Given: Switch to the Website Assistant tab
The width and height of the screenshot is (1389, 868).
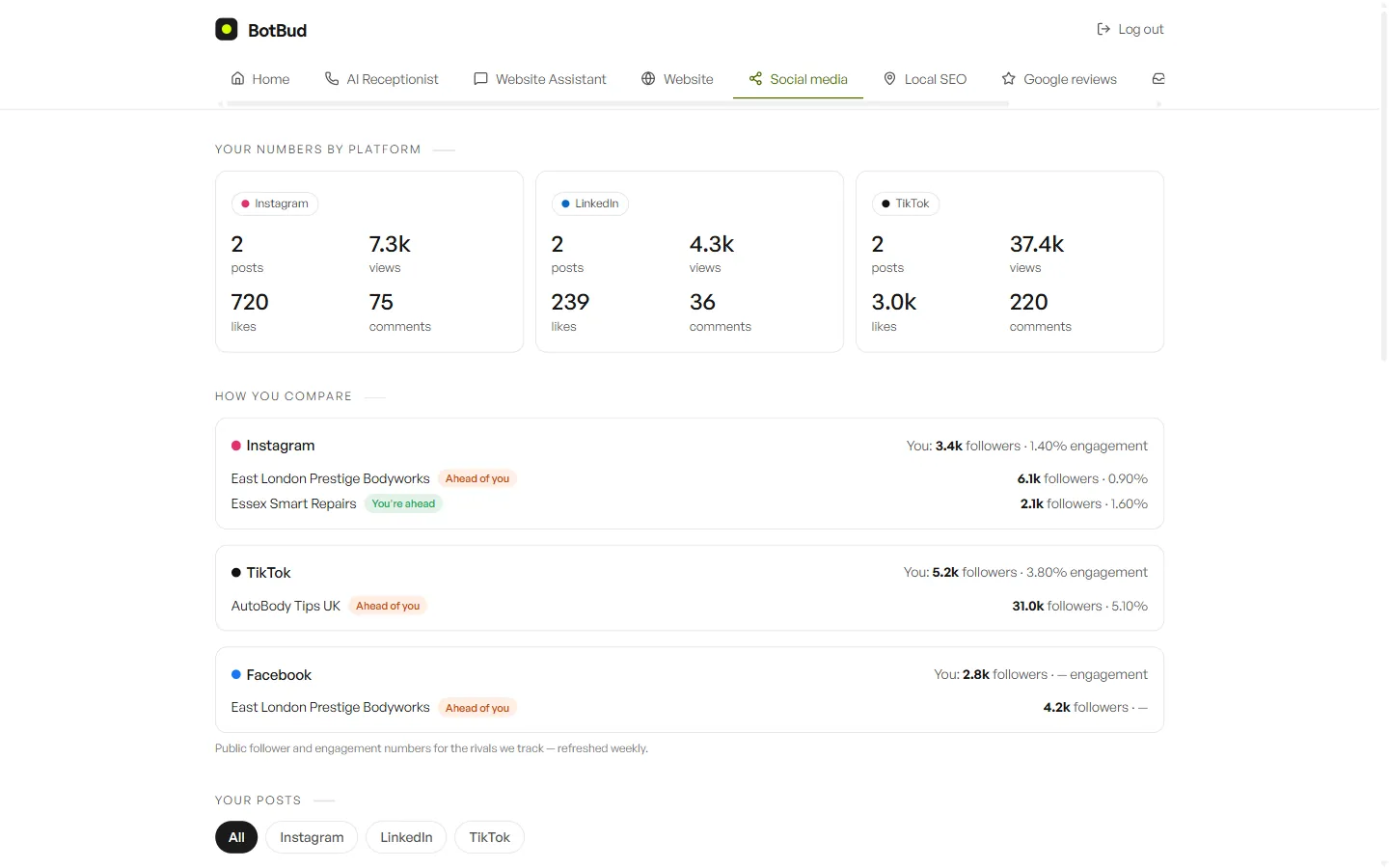Looking at the screenshot, I should tap(540, 79).
